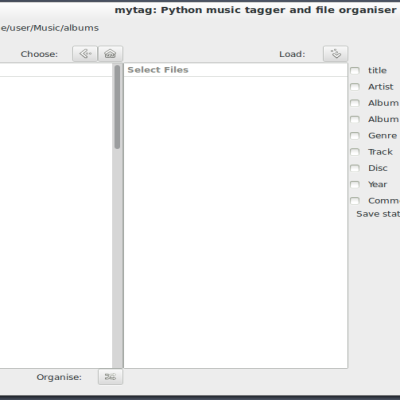Image resolution: width=400 pixels, height=400 pixels.
Task: Select the Select Files column header
Action: pyautogui.click(x=235, y=70)
